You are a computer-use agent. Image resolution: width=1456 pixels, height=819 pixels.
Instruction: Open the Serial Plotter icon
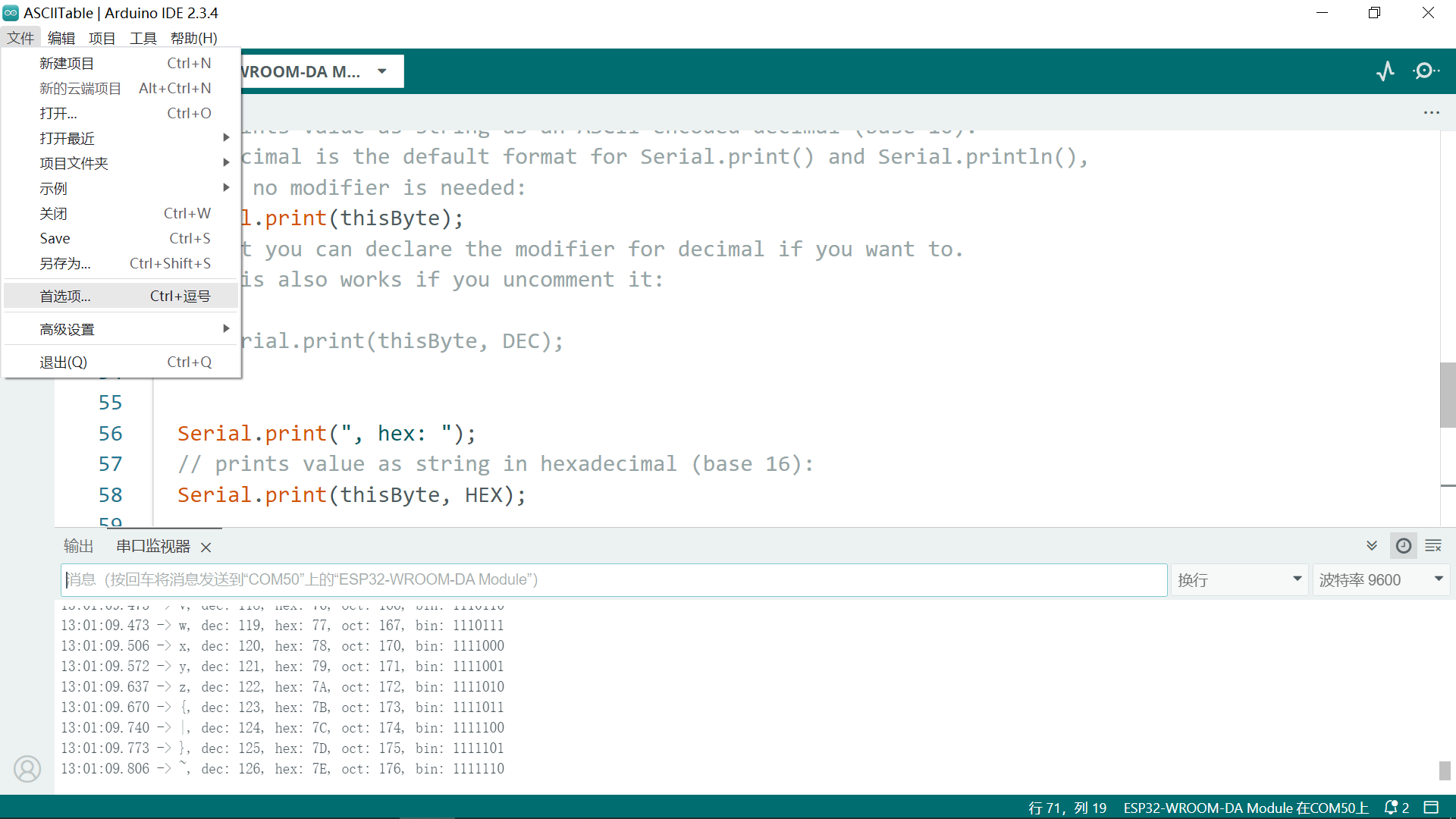point(1385,71)
